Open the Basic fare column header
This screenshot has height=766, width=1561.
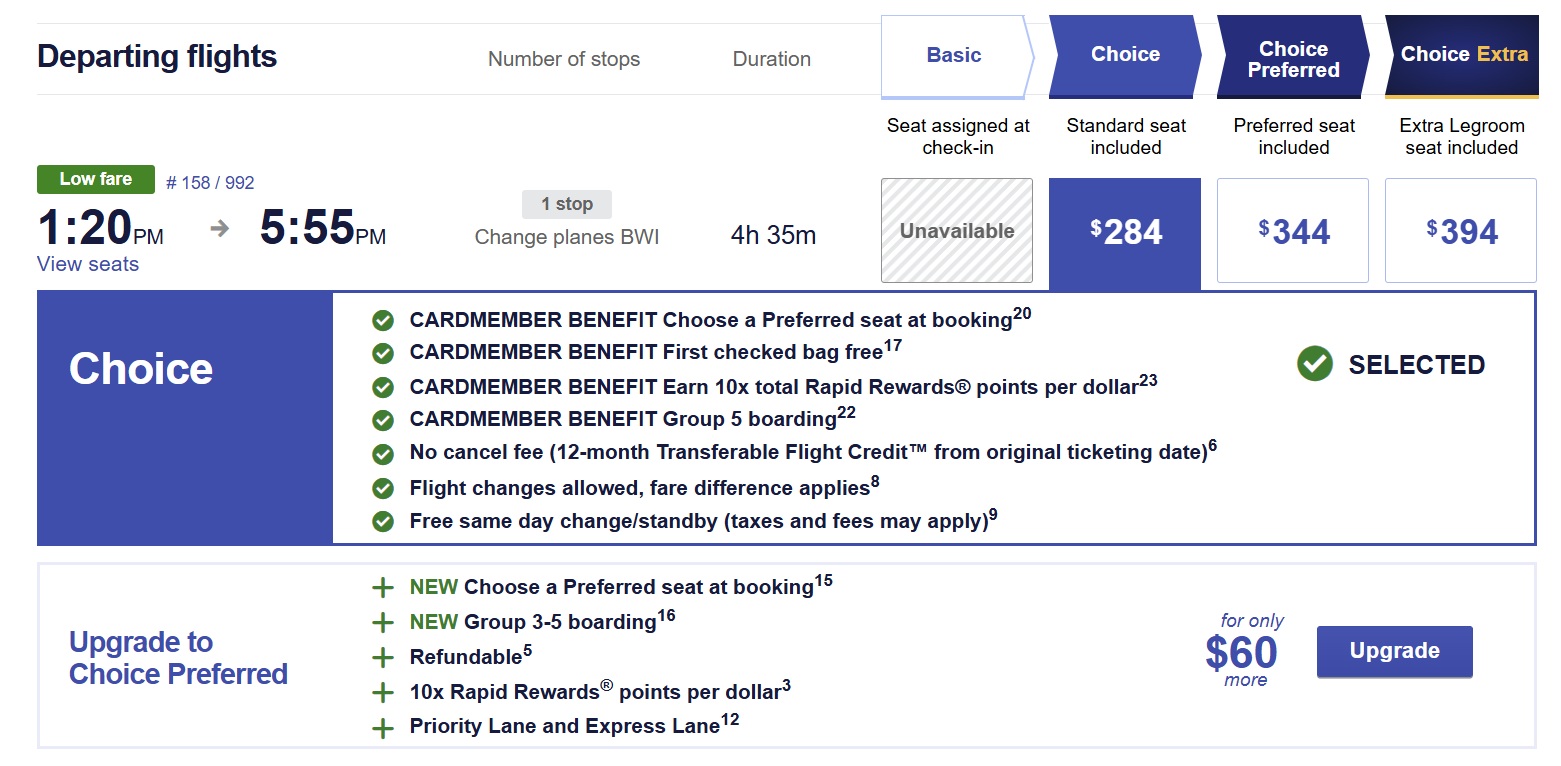click(956, 56)
